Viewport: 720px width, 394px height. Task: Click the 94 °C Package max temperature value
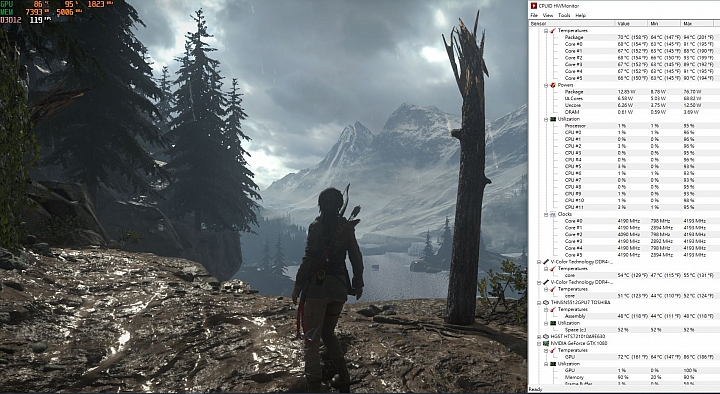tap(698, 37)
